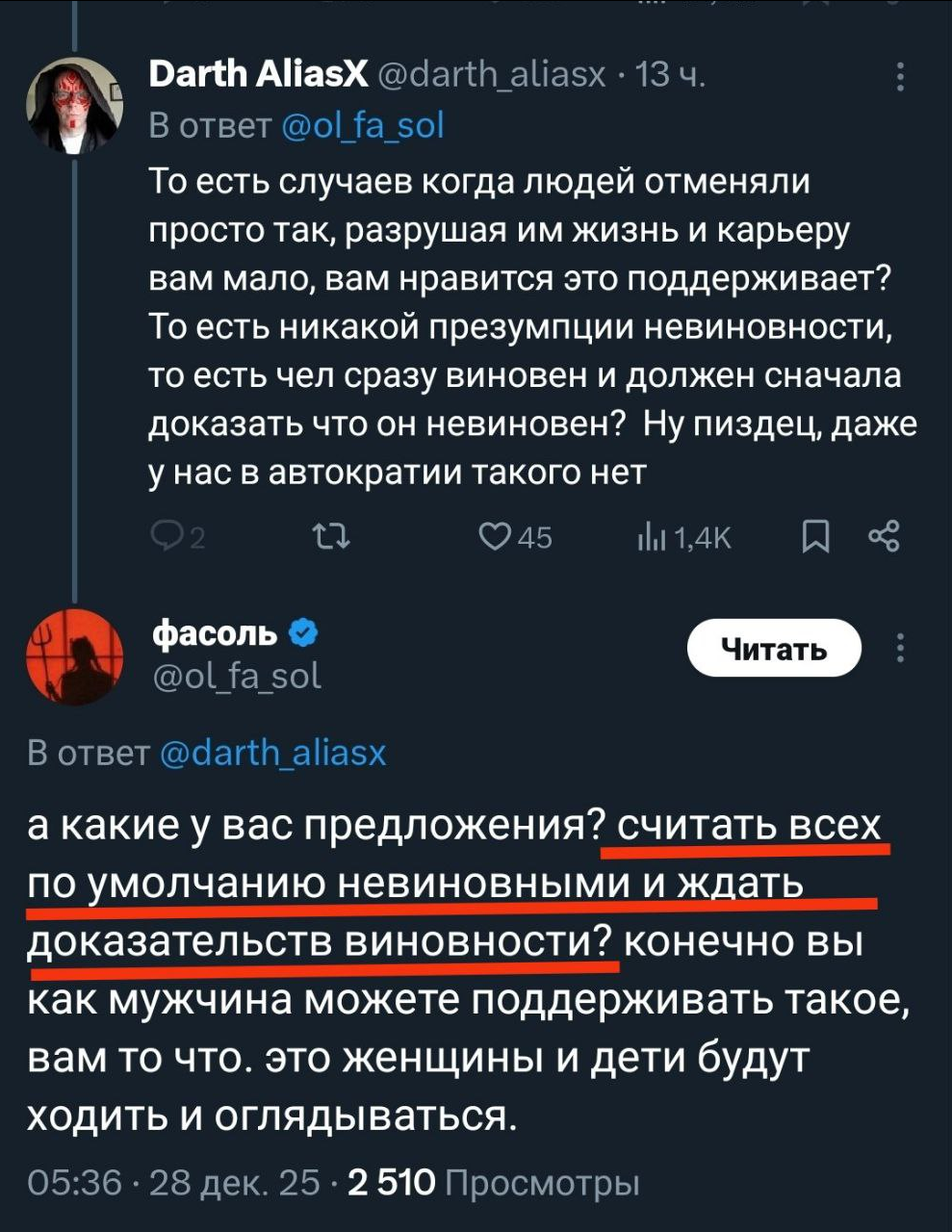Click the фасоль display name
Screen dimensions: 952x1232
click(x=216, y=633)
